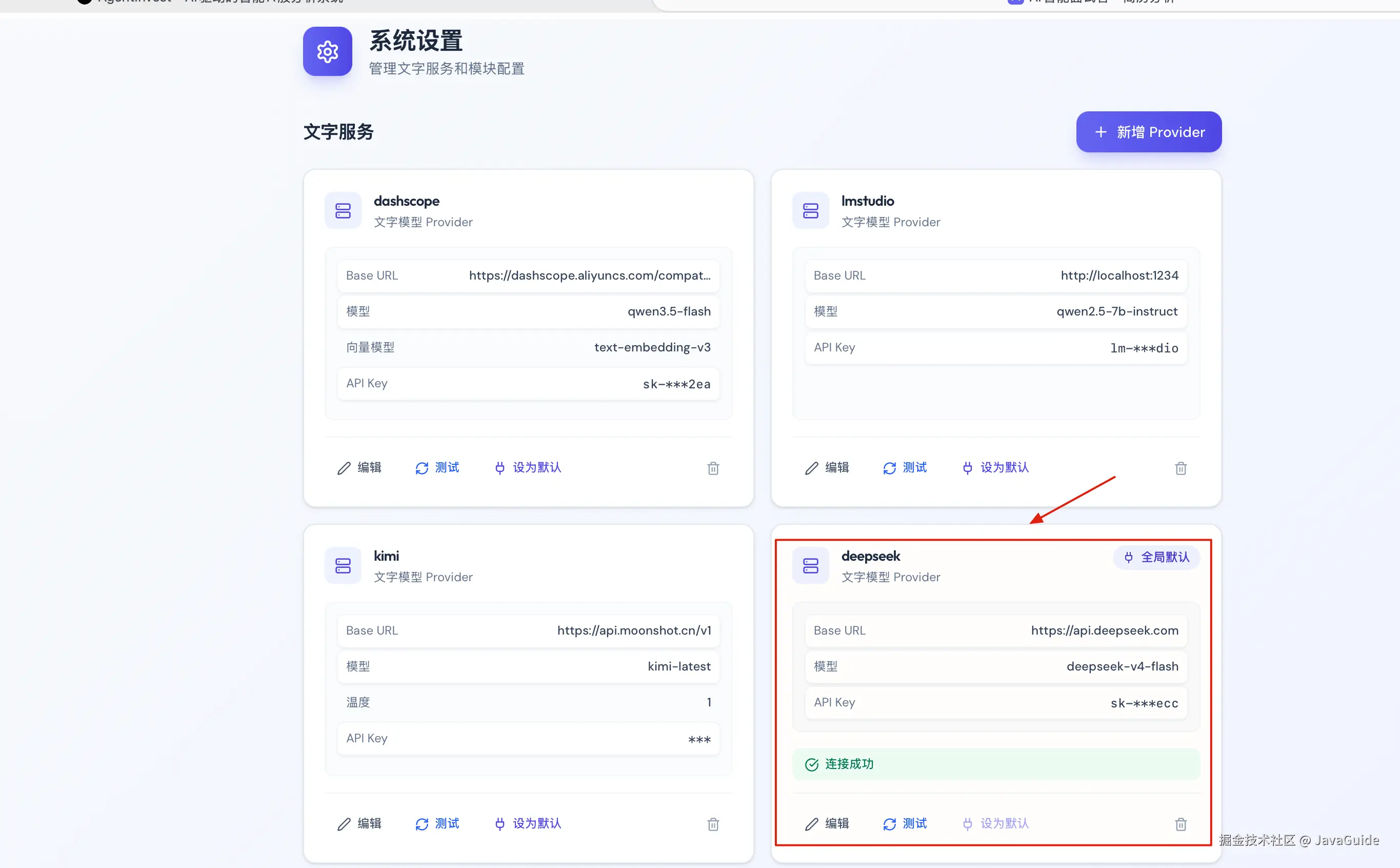The height and width of the screenshot is (868, 1400).
Task: Open the AI 智能面试官 menu in top bar
Action: point(1068,2)
